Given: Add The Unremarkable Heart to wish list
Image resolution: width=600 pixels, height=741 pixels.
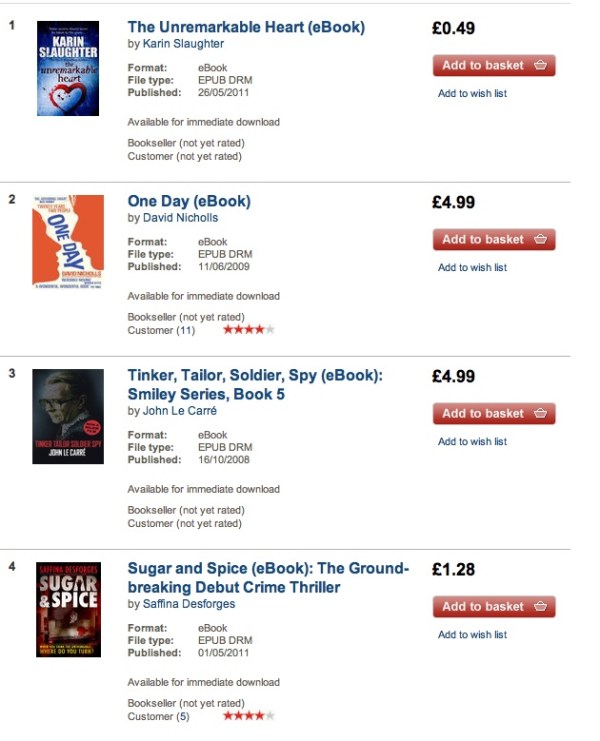Looking at the screenshot, I should point(472,94).
